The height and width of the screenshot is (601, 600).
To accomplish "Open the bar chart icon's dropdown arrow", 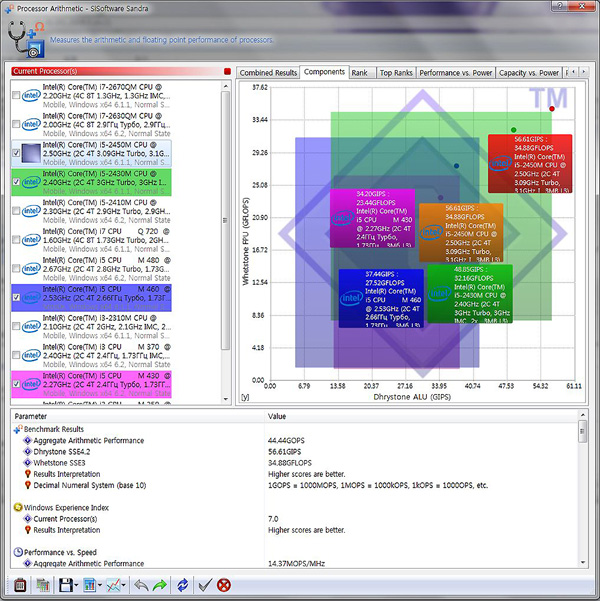I will 100,585.
